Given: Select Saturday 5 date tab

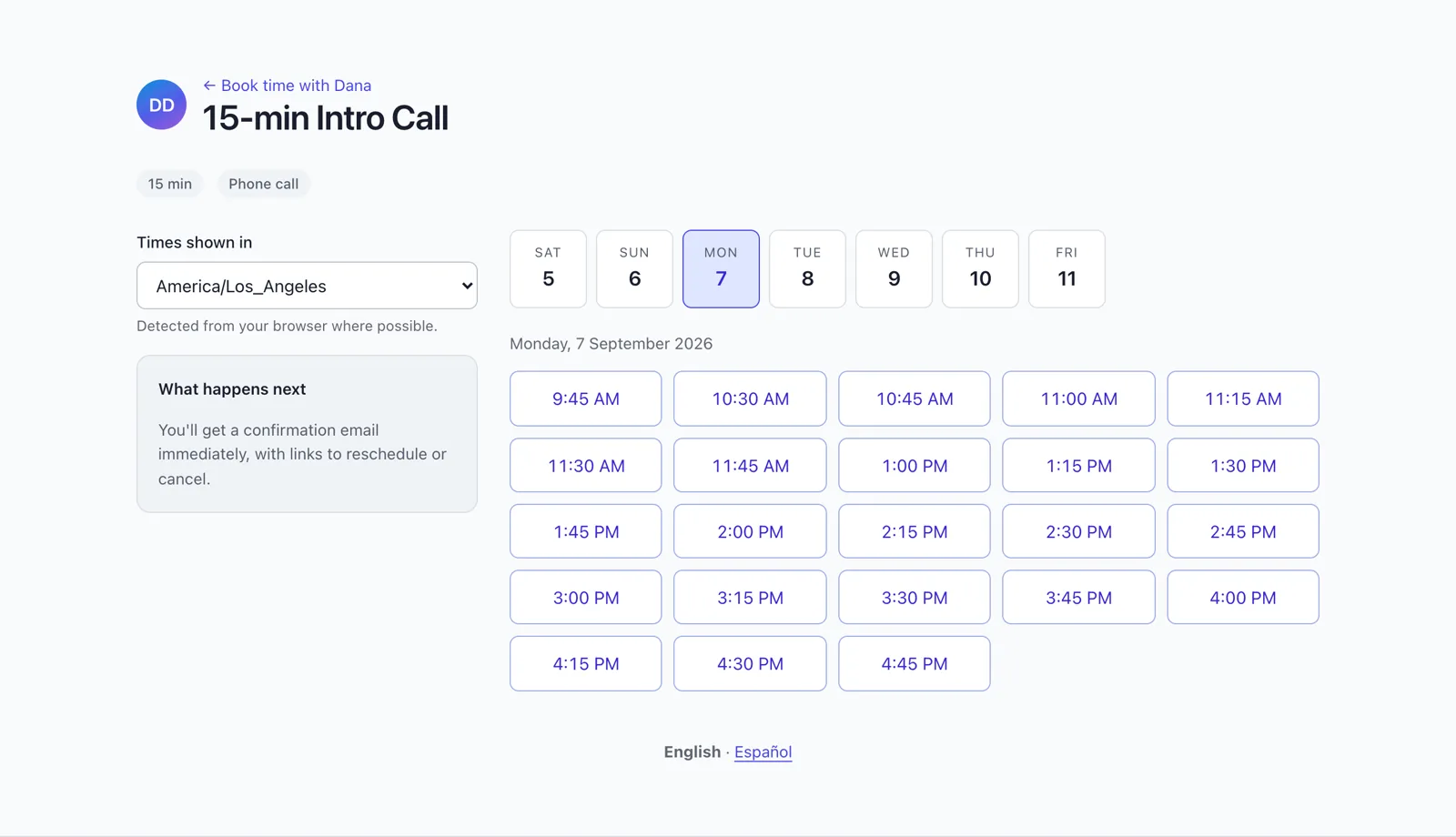Looking at the screenshot, I should coord(548,268).
